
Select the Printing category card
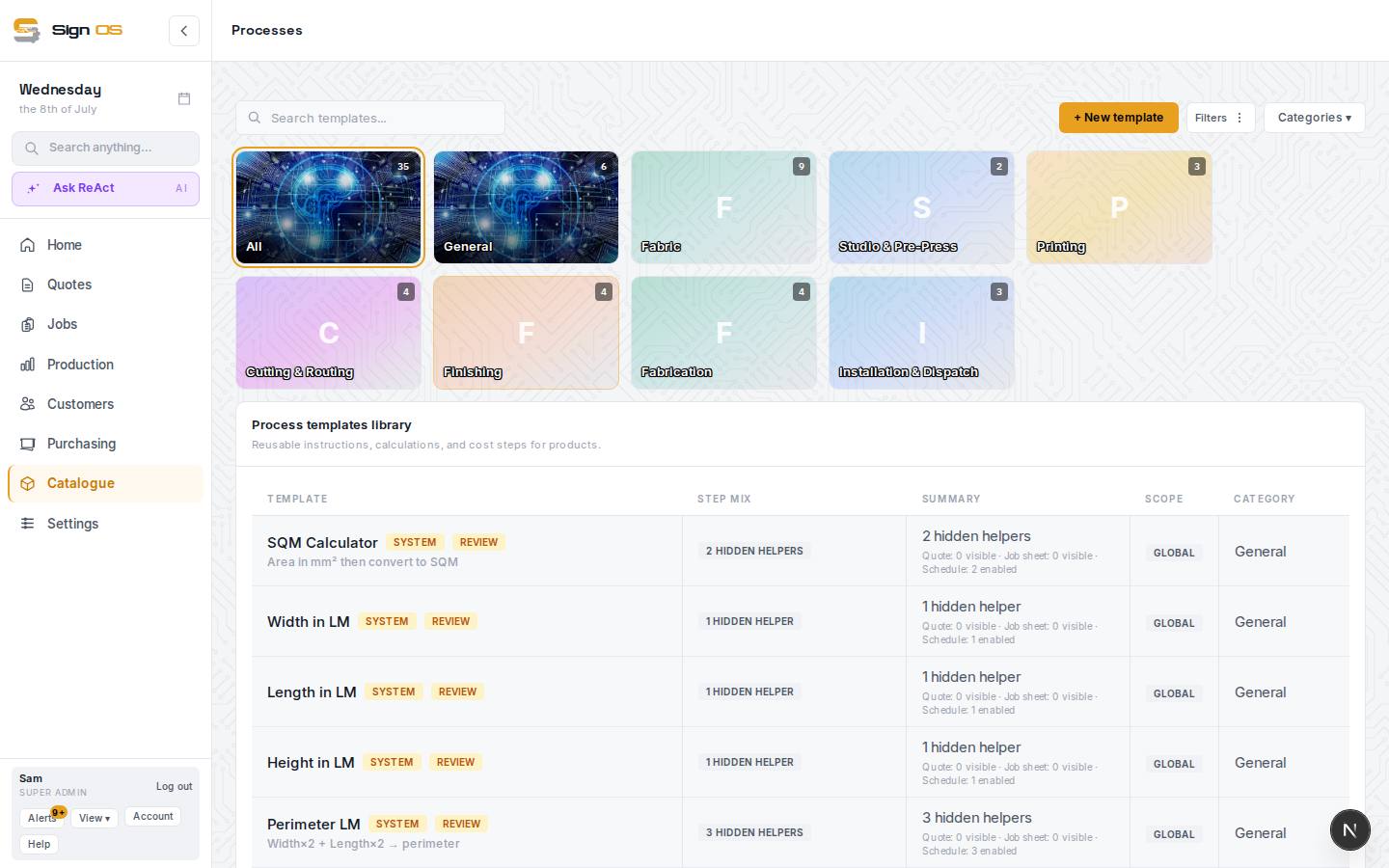click(x=1119, y=207)
